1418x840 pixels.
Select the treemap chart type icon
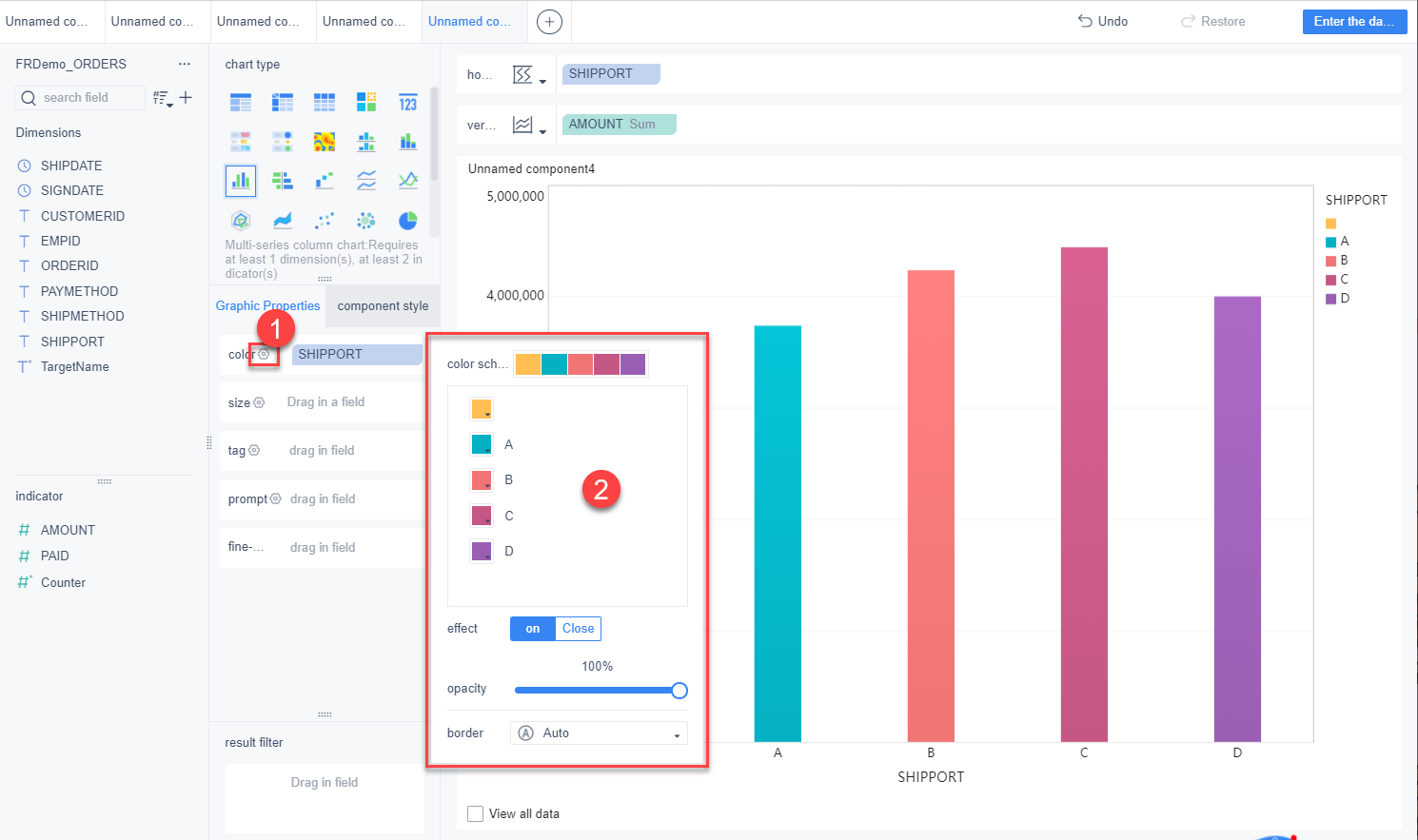click(x=366, y=103)
